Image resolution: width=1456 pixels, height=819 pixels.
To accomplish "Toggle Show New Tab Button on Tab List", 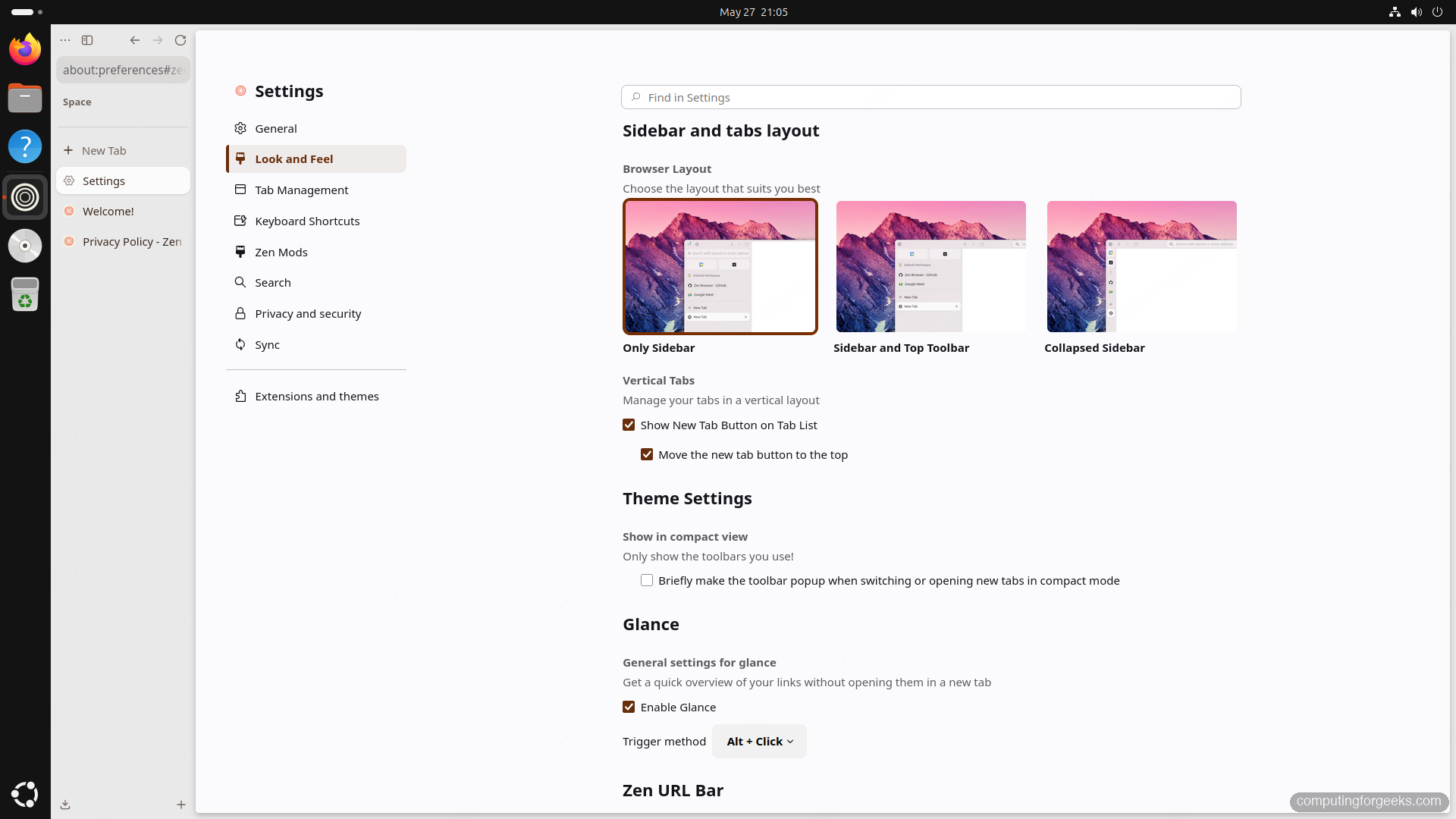I will coord(629,425).
